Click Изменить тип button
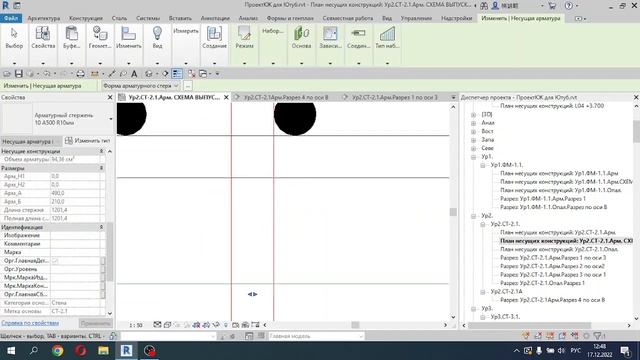This screenshot has height=360, width=640. (88, 141)
